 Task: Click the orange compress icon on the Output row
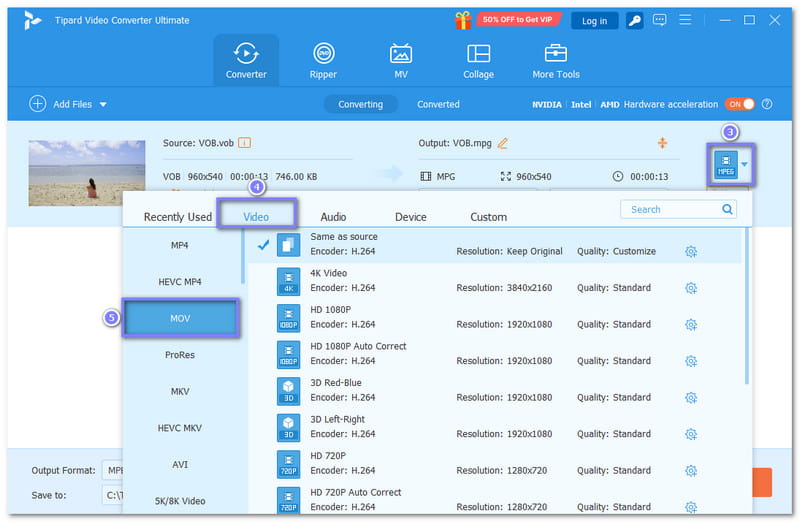(662, 143)
